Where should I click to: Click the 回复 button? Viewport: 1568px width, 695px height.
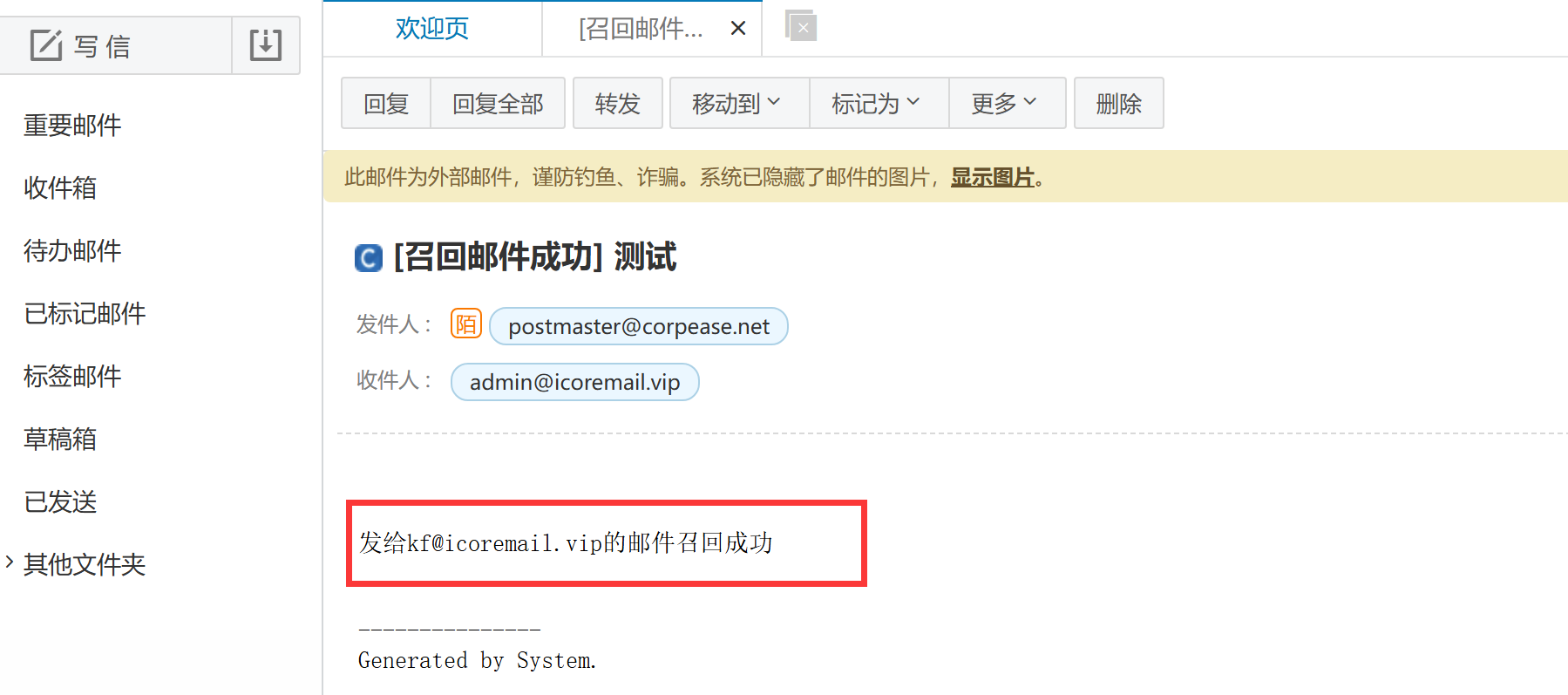point(386,103)
